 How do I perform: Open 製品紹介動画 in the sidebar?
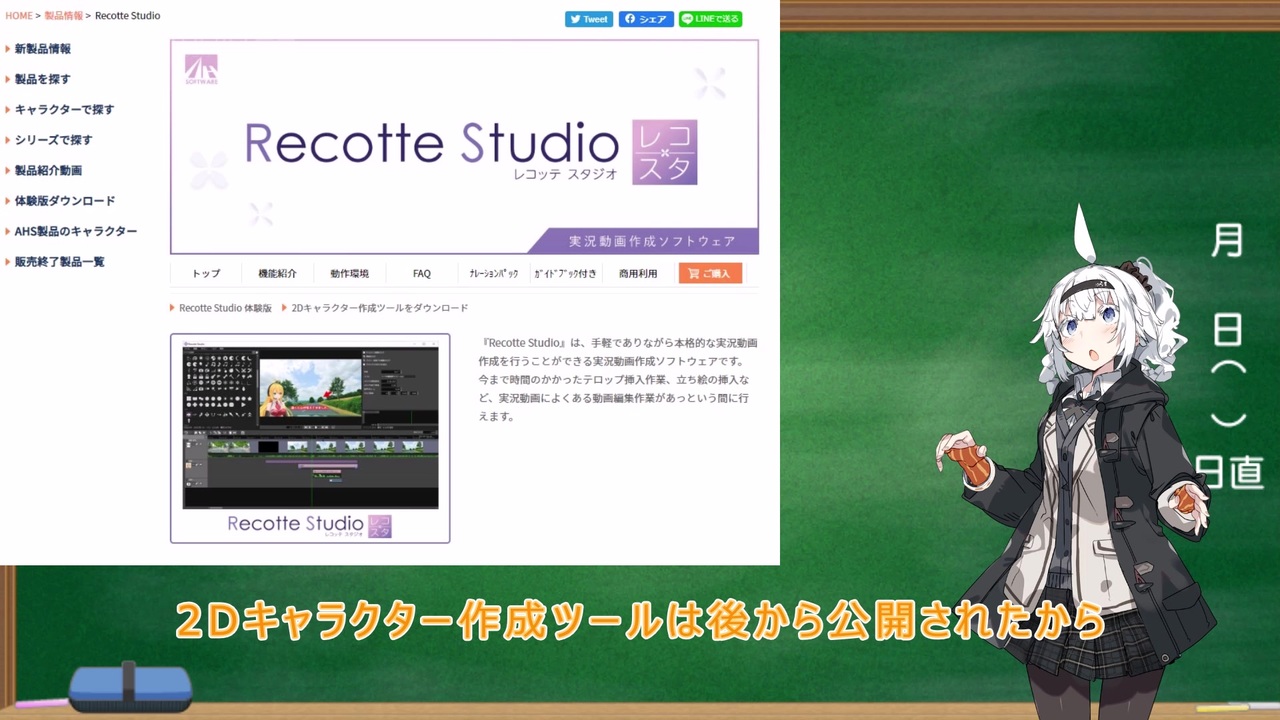48,170
